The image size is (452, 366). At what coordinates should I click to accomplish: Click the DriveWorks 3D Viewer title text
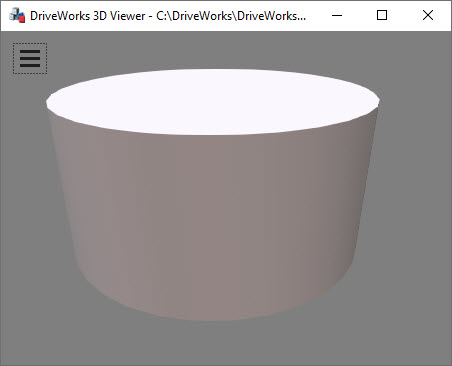168,16
